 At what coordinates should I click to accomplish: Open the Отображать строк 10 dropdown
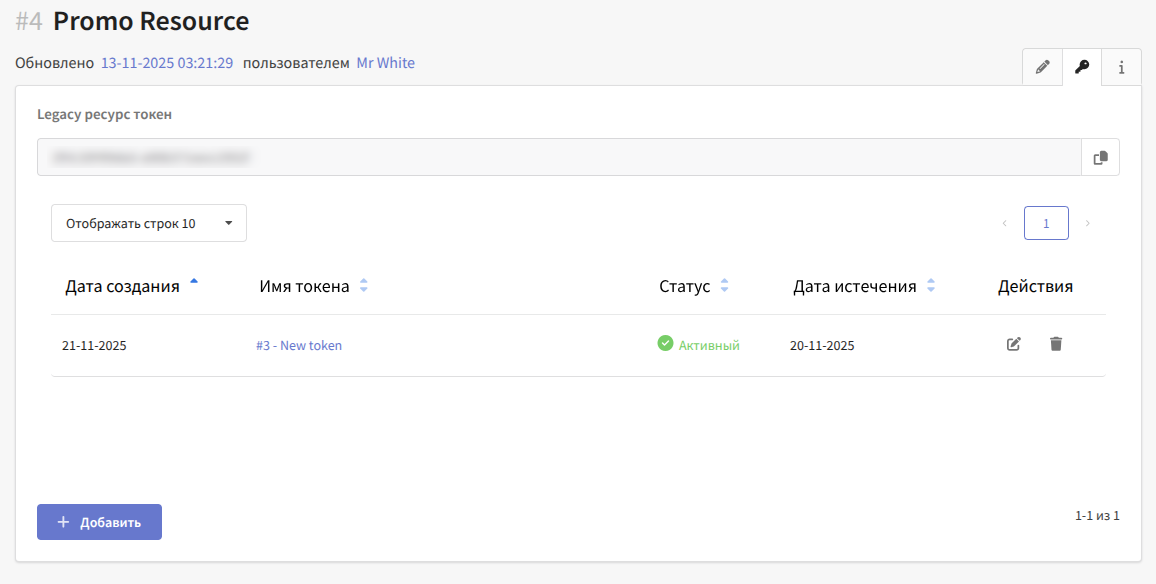click(x=149, y=223)
